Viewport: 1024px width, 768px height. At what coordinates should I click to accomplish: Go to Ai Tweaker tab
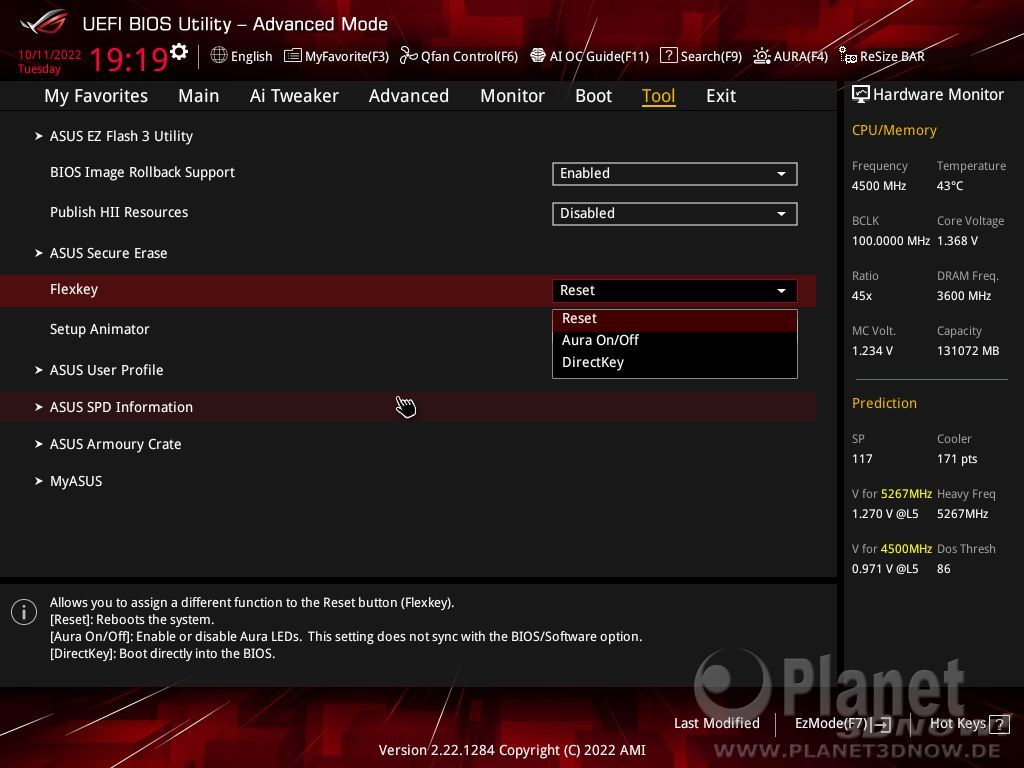(294, 96)
